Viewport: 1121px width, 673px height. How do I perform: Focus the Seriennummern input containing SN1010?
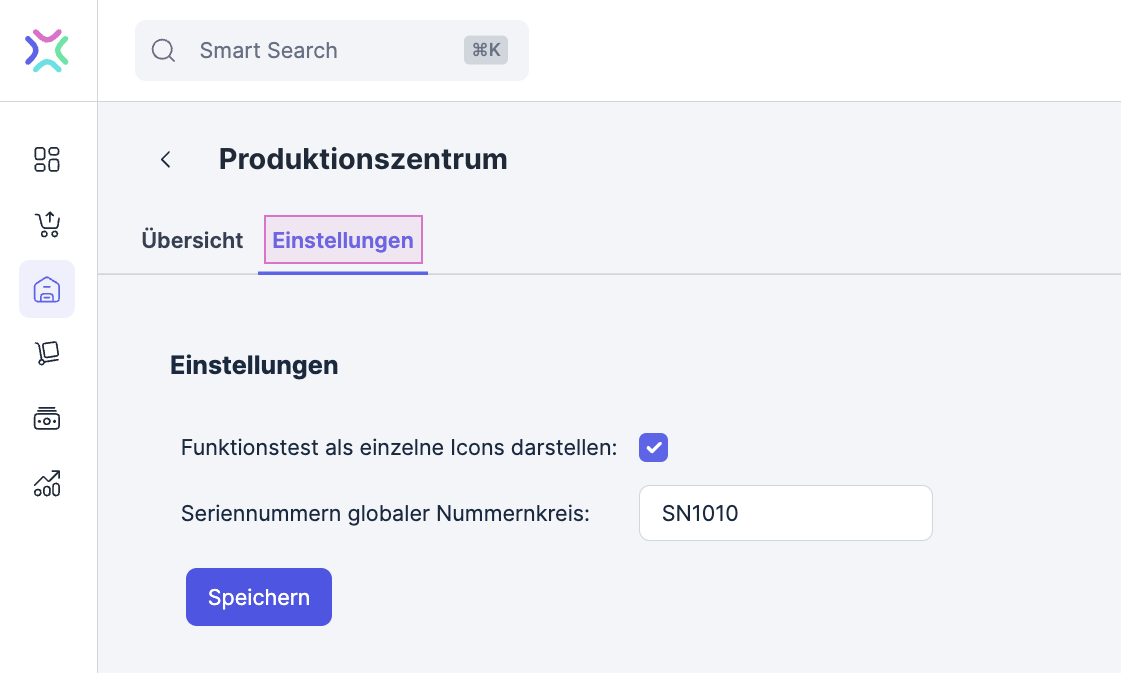[x=785, y=514]
